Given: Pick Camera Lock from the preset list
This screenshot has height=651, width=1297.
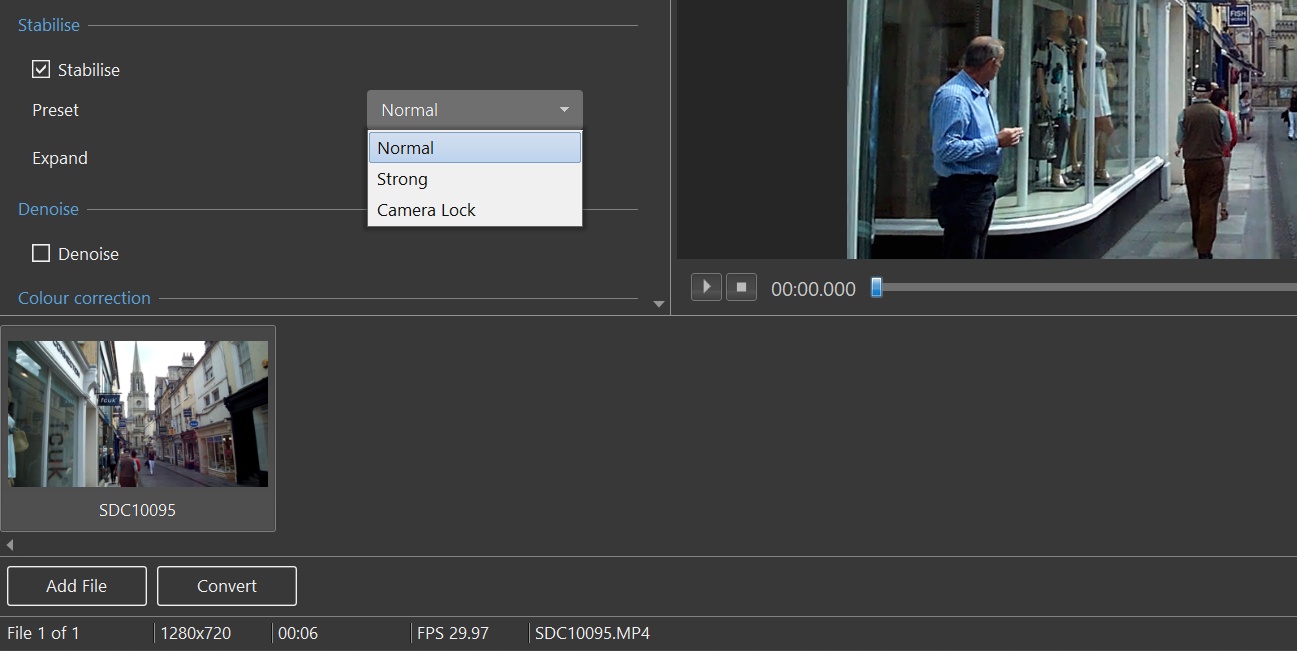Looking at the screenshot, I should point(474,210).
